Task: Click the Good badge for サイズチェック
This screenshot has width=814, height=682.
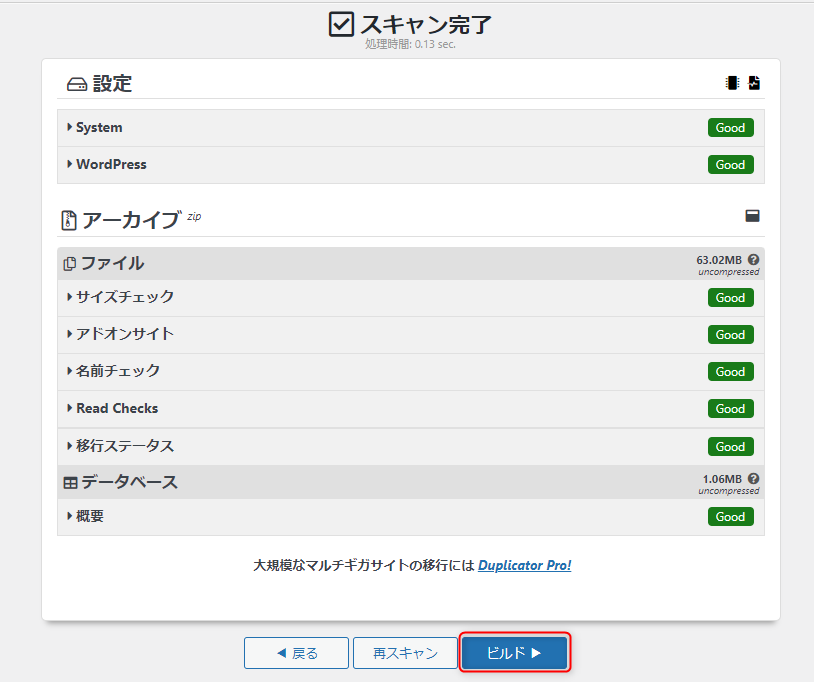Action: [x=730, y=297]
